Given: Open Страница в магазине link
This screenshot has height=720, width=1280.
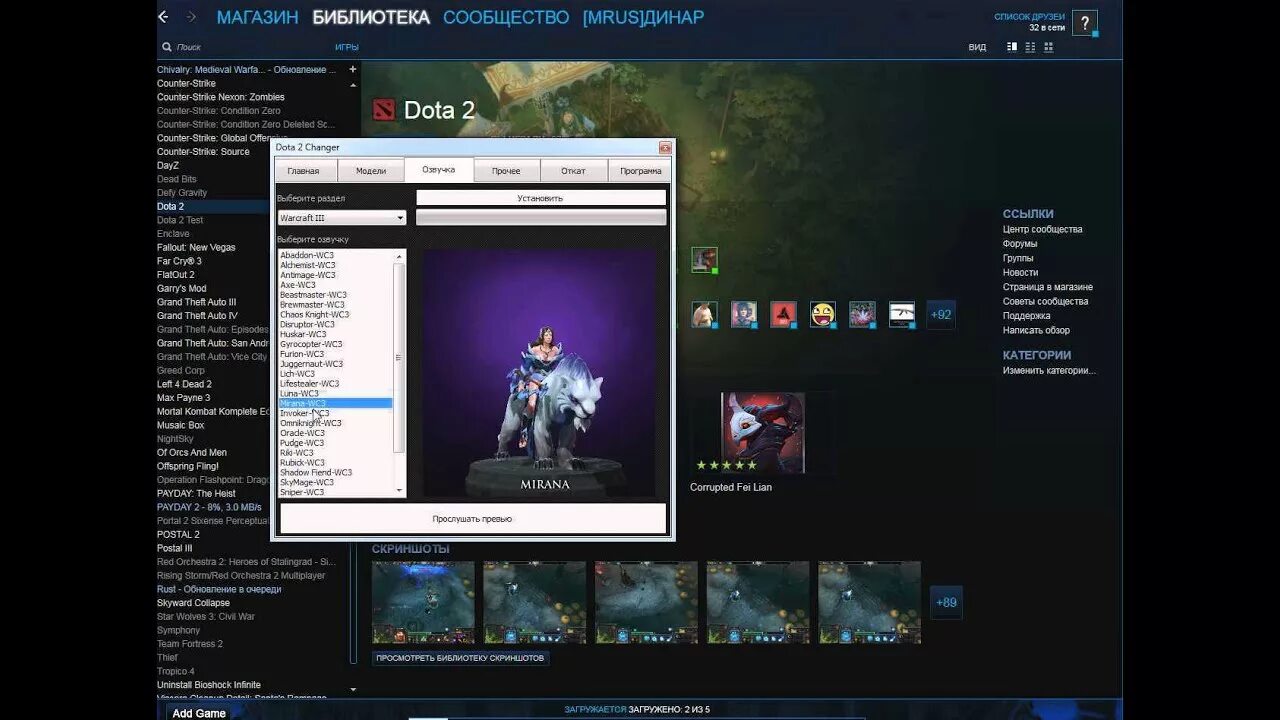Looking at the screenshot, I should pos(1048,287).
